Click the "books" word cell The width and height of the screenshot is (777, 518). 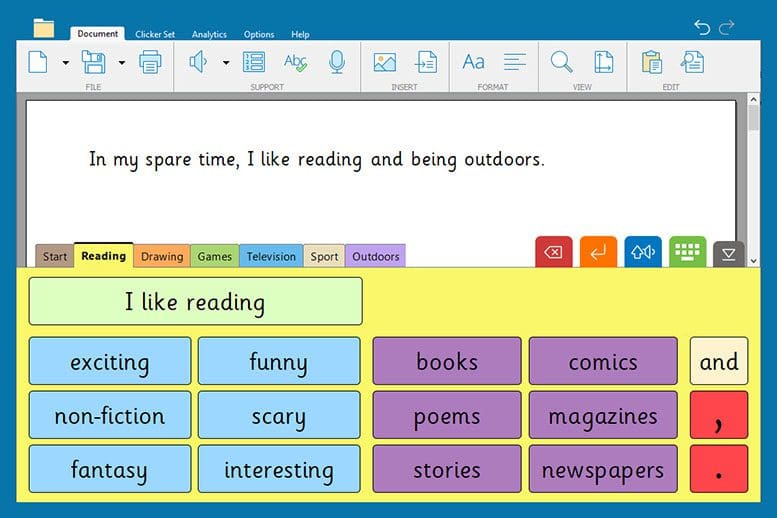pyautogui.click(x=447, y=361)
